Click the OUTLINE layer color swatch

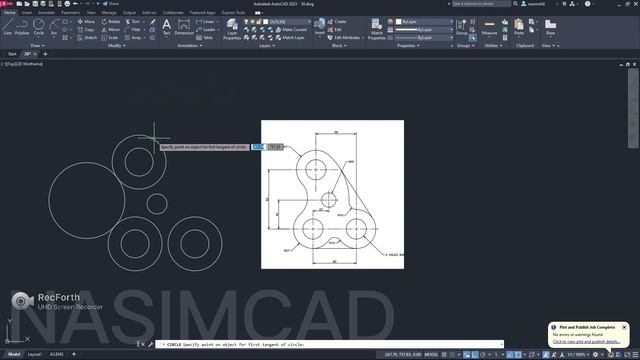coord(266,22)
